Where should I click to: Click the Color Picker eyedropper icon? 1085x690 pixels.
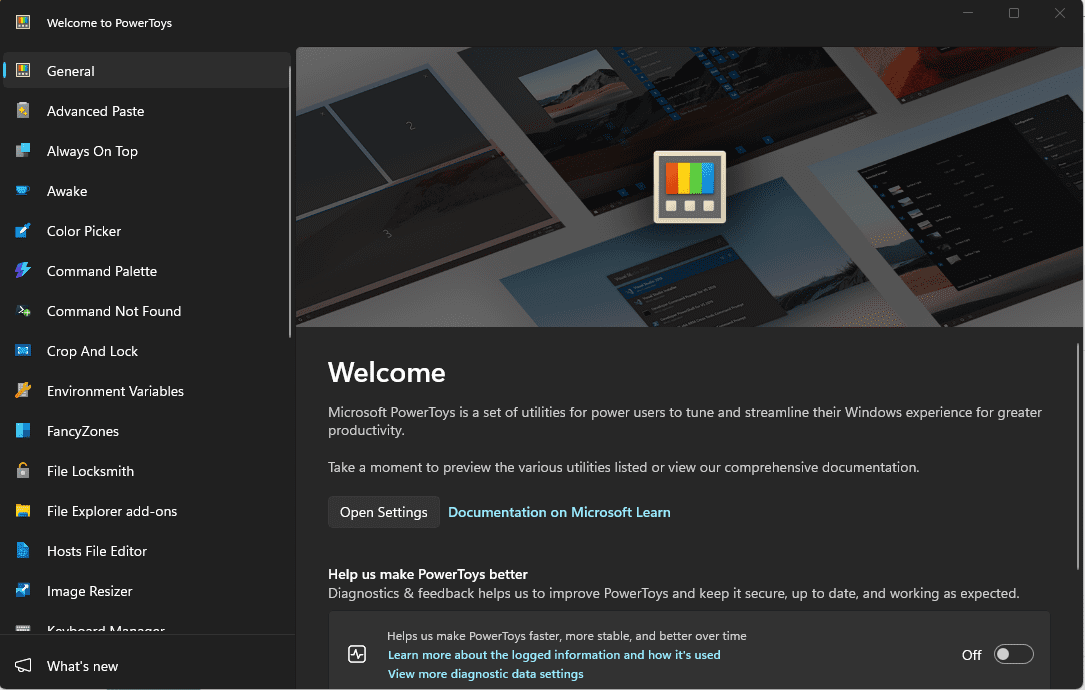tap(23, 230)
